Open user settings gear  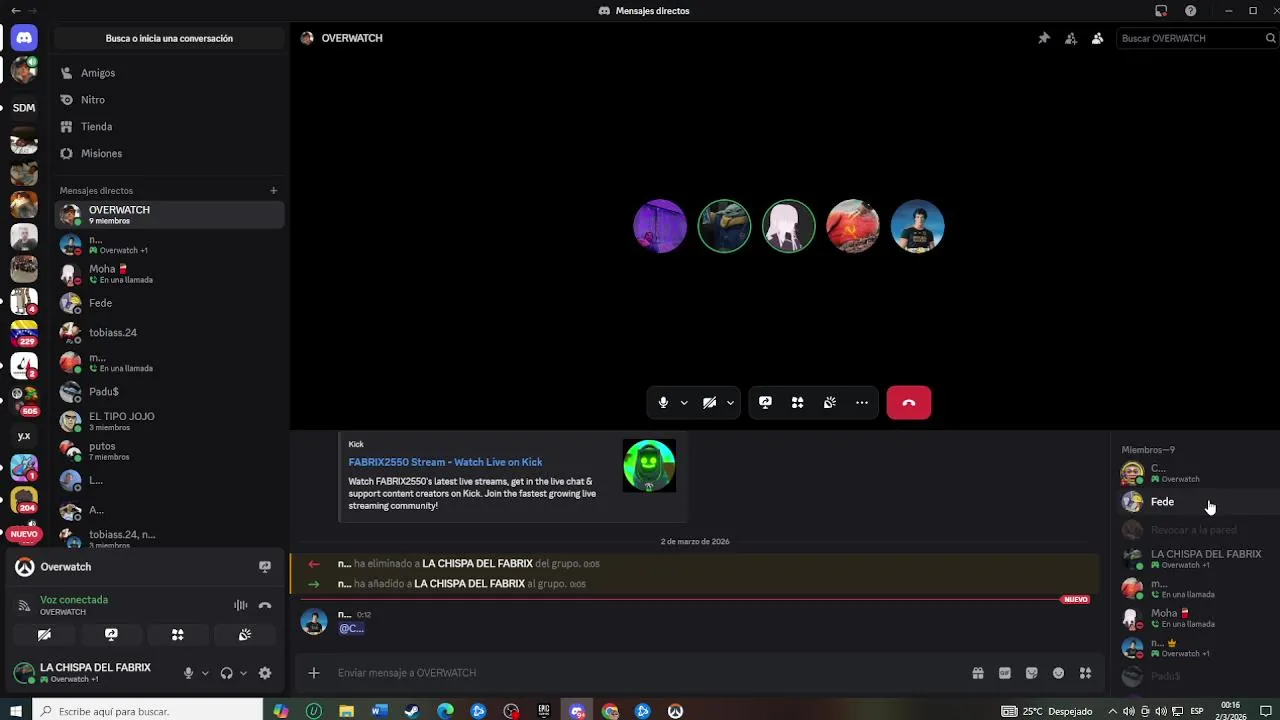click(265, 673)
